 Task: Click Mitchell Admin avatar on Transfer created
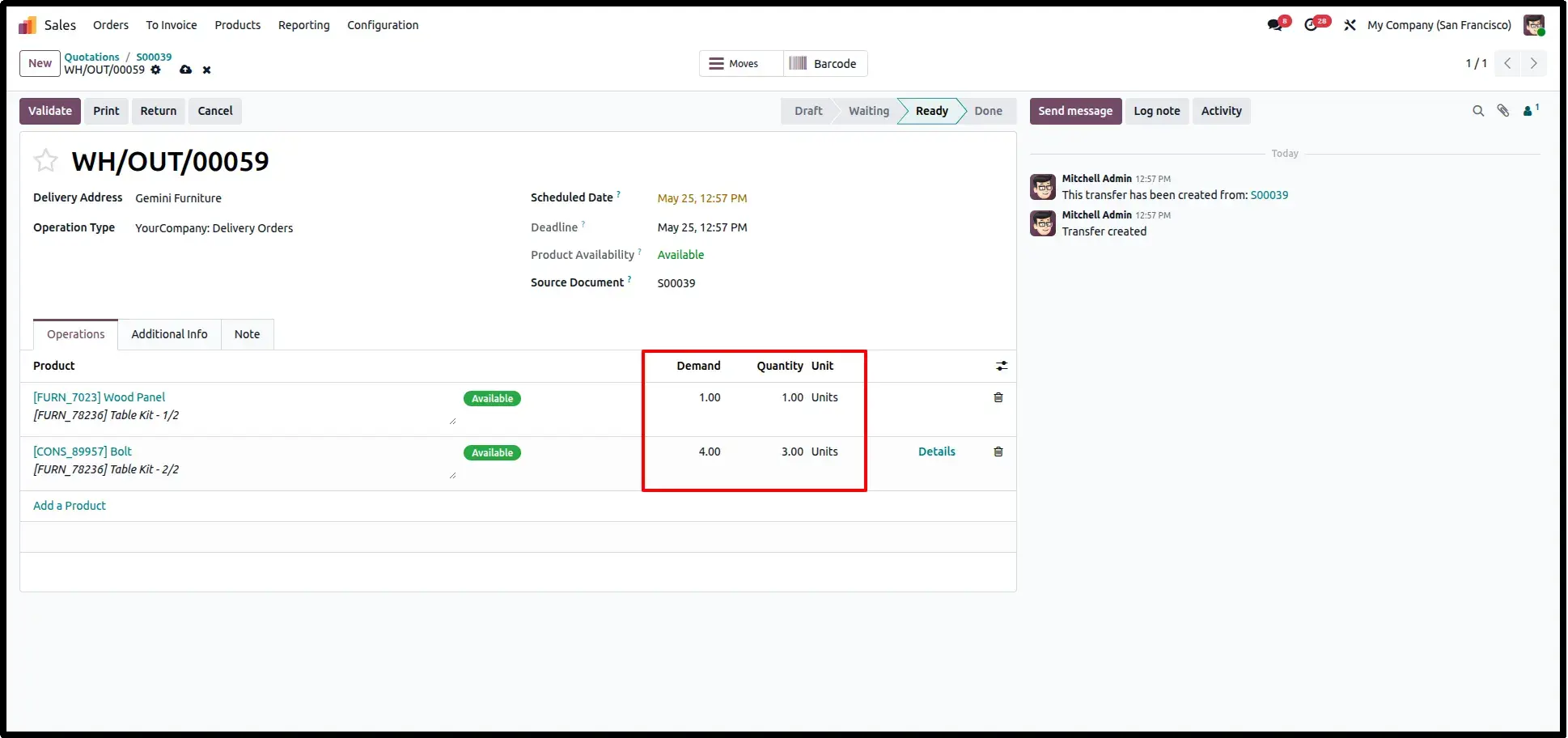[x=1043, y=223]
